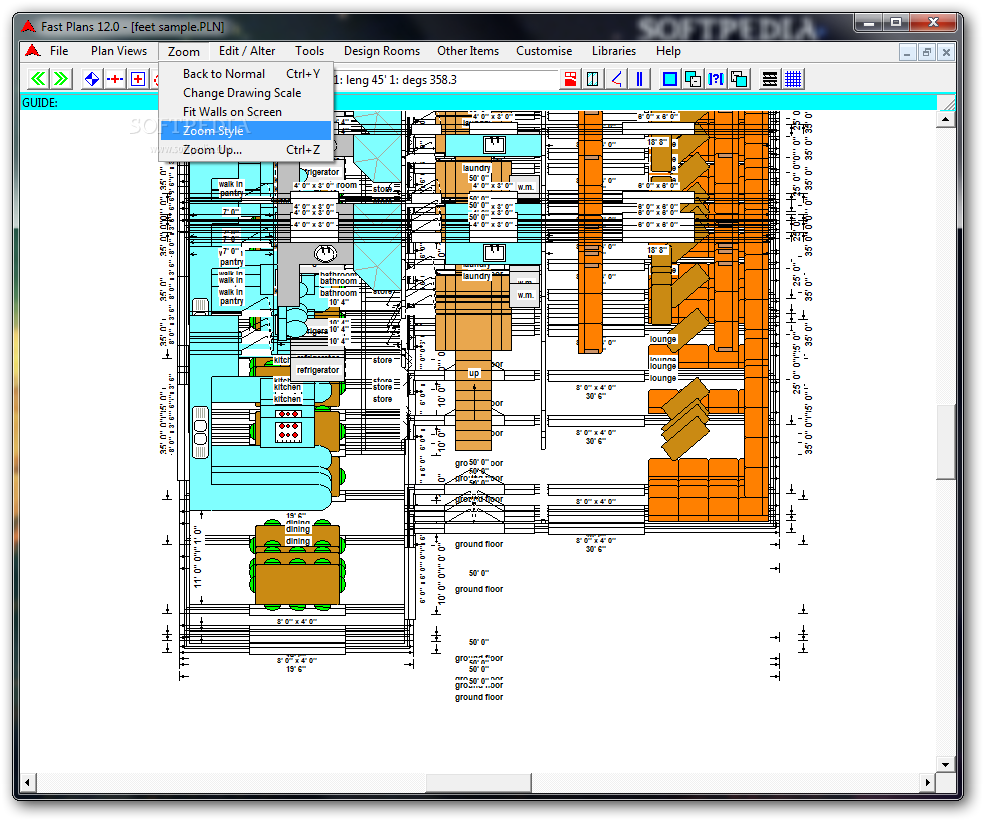Open the Help menu
Viewport: 984px width, 821px height.
tap(668, 51)
